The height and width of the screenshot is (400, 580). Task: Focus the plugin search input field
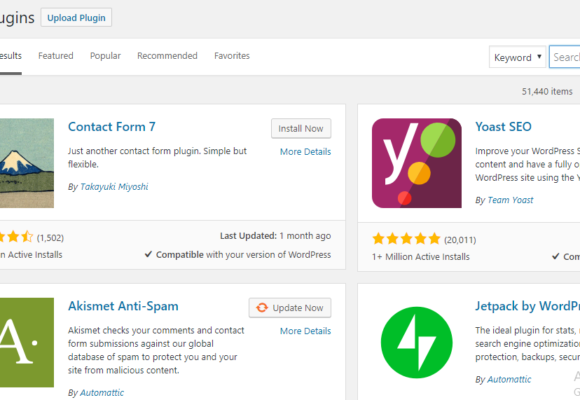(x=564, y=57)
